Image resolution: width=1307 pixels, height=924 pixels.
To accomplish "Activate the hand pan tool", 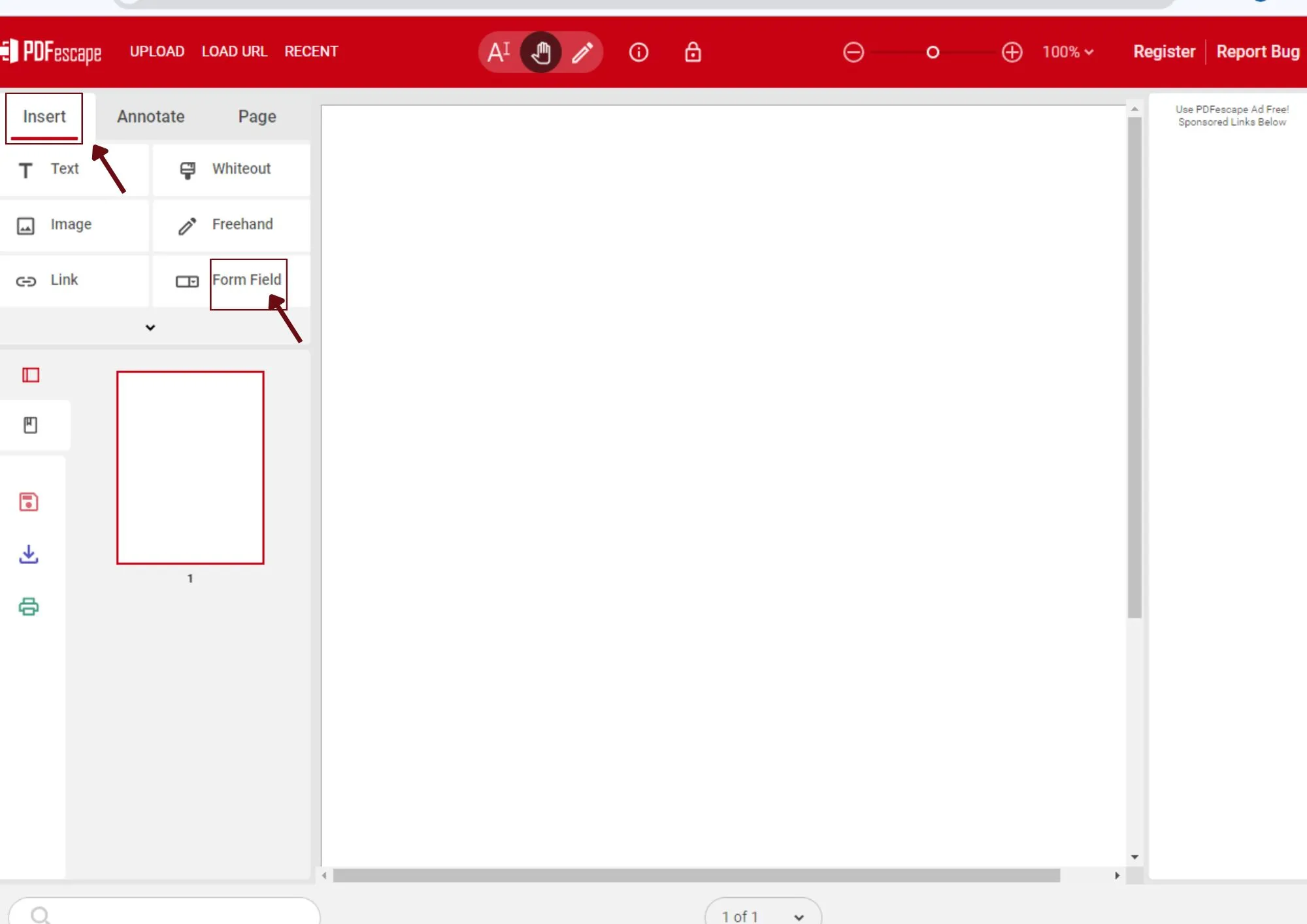I will point(540,52).
